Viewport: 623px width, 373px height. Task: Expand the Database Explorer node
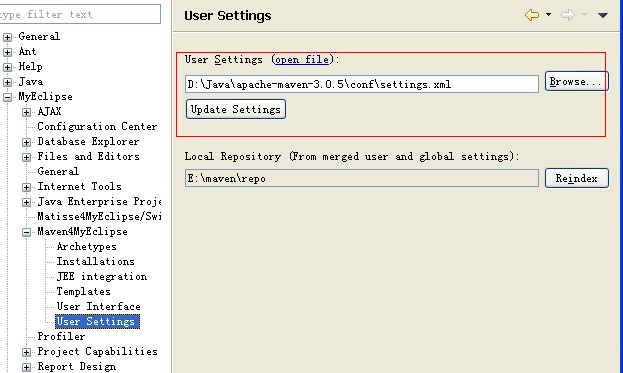point(26,142)
